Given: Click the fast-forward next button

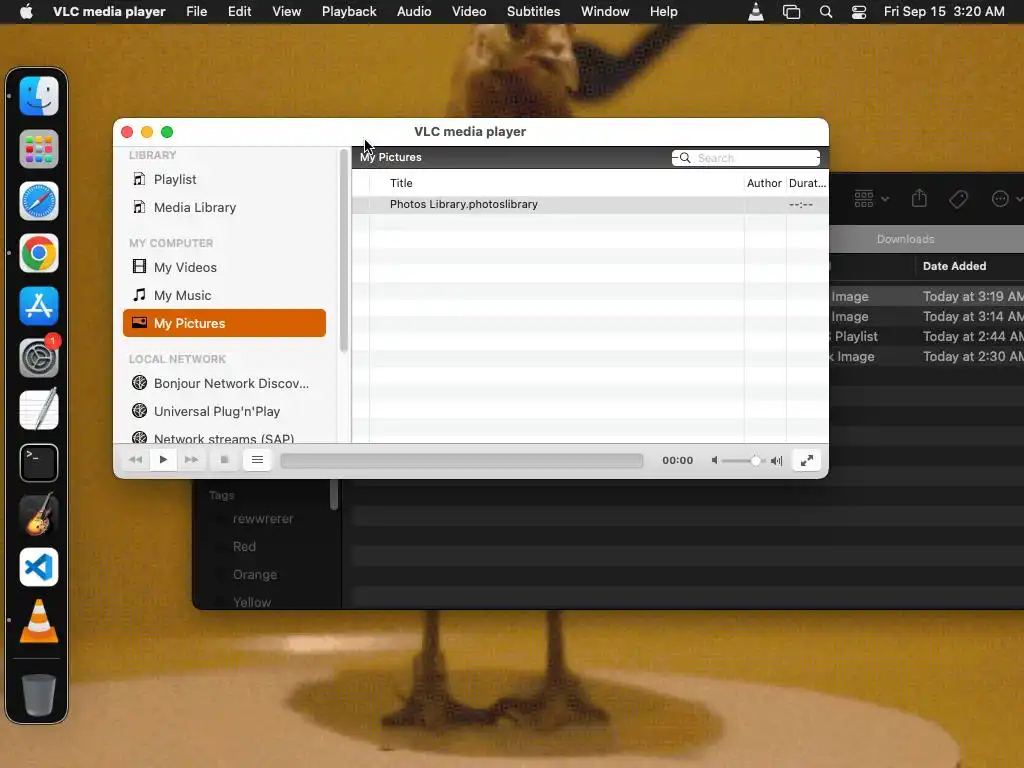Looking at the screenshot, I should point(191,460).
